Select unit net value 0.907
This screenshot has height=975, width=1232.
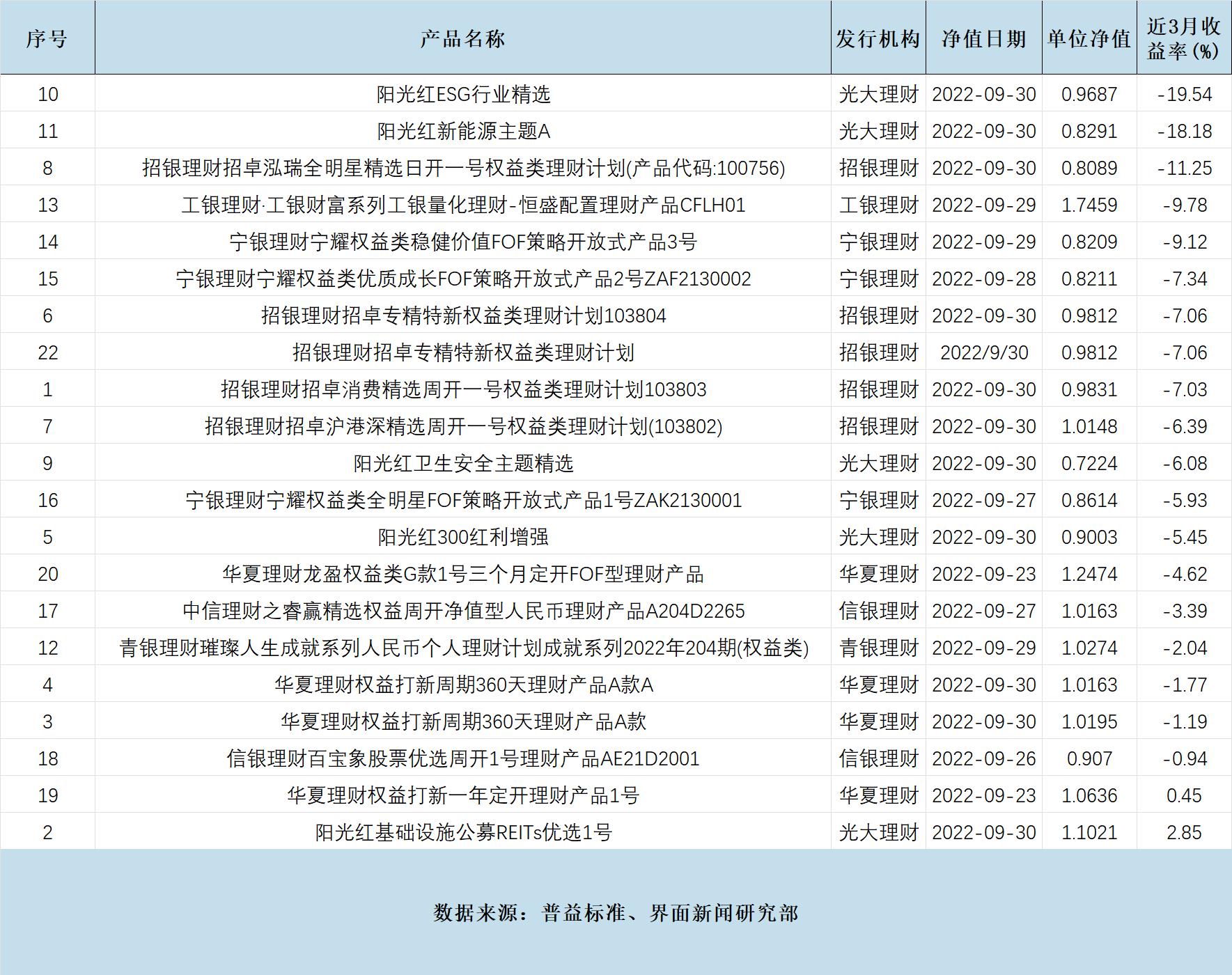pyautogui.click(x=1089, y=758)
